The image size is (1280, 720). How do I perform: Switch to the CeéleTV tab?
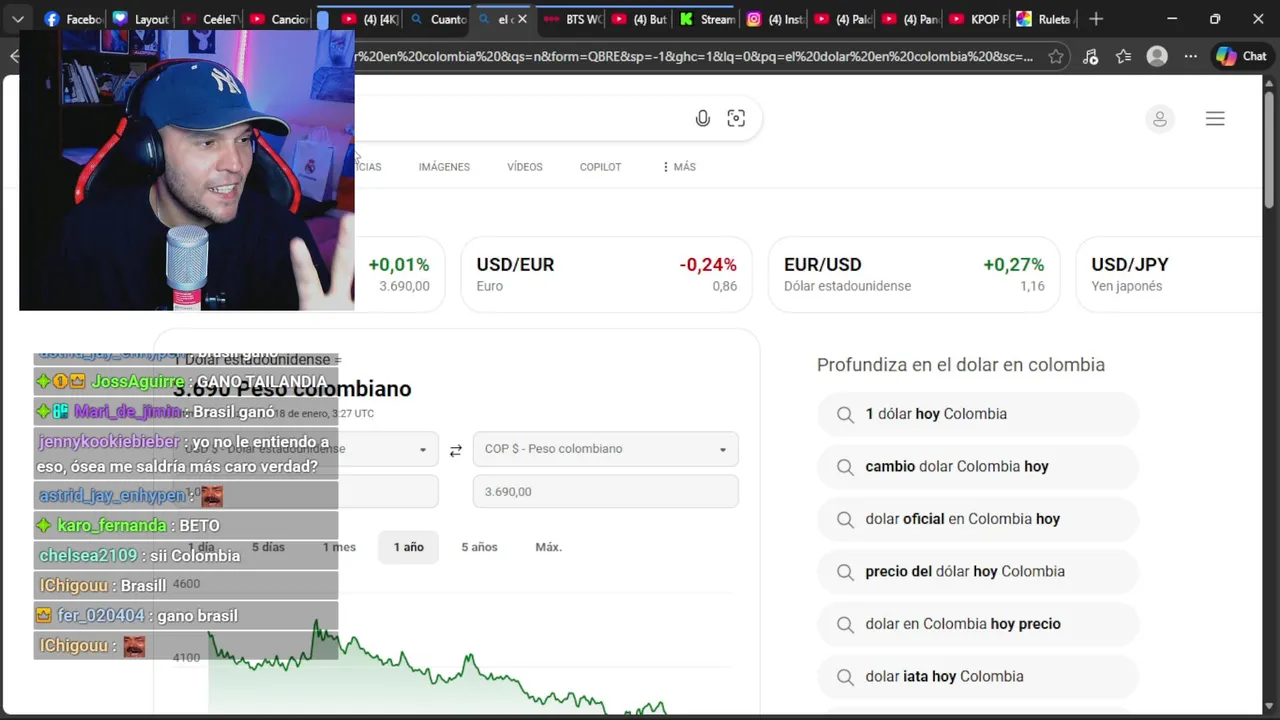(209, 19)
